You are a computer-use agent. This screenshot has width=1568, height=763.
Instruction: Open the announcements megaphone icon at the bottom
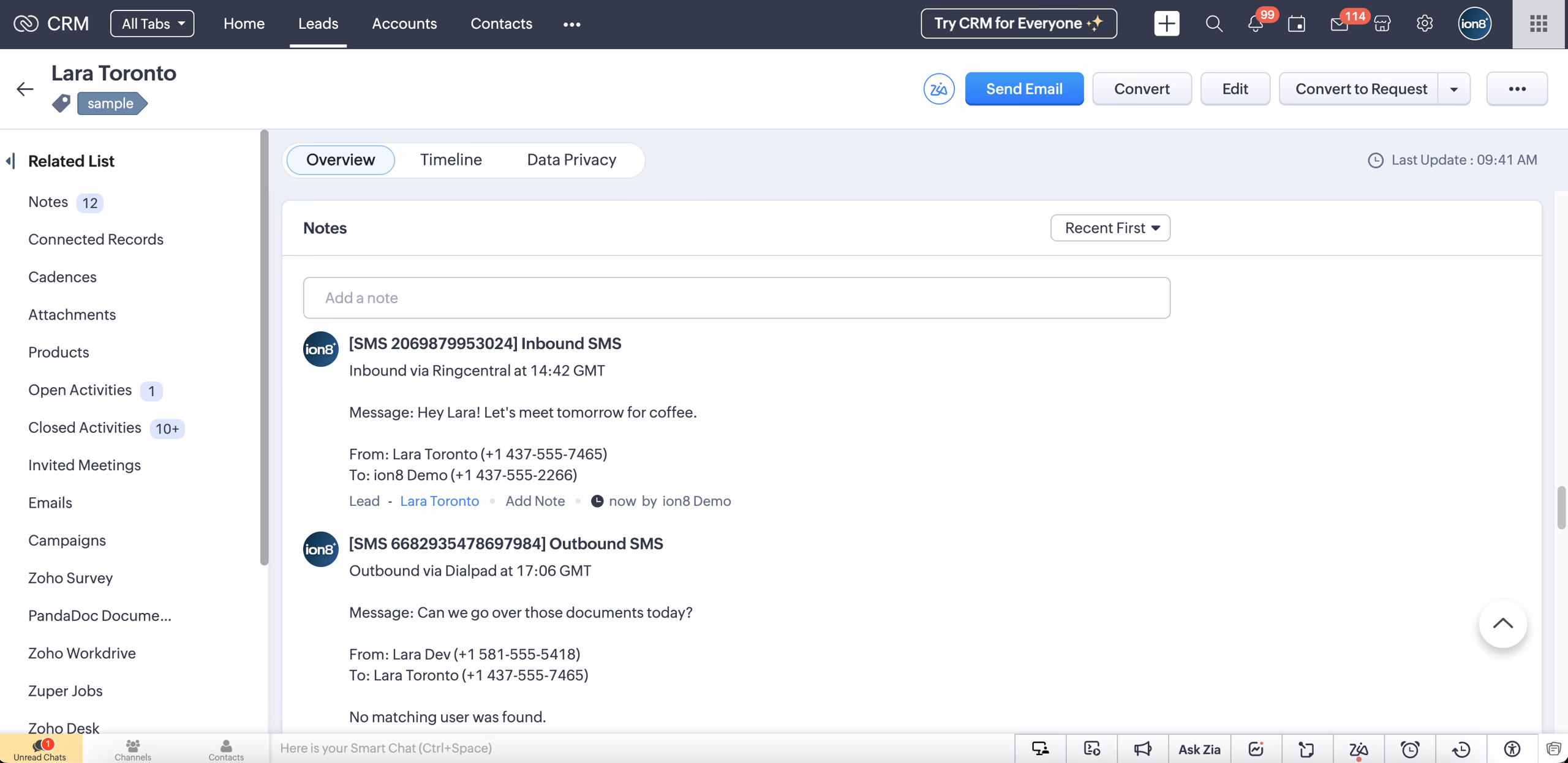click(1143, 748)
